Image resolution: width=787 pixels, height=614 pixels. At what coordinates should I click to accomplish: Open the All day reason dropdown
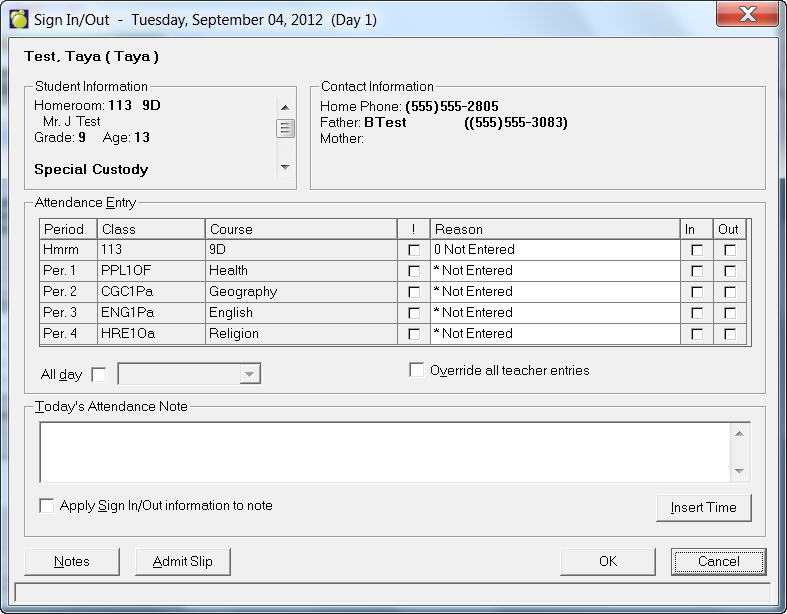click(x=250, y=375)
